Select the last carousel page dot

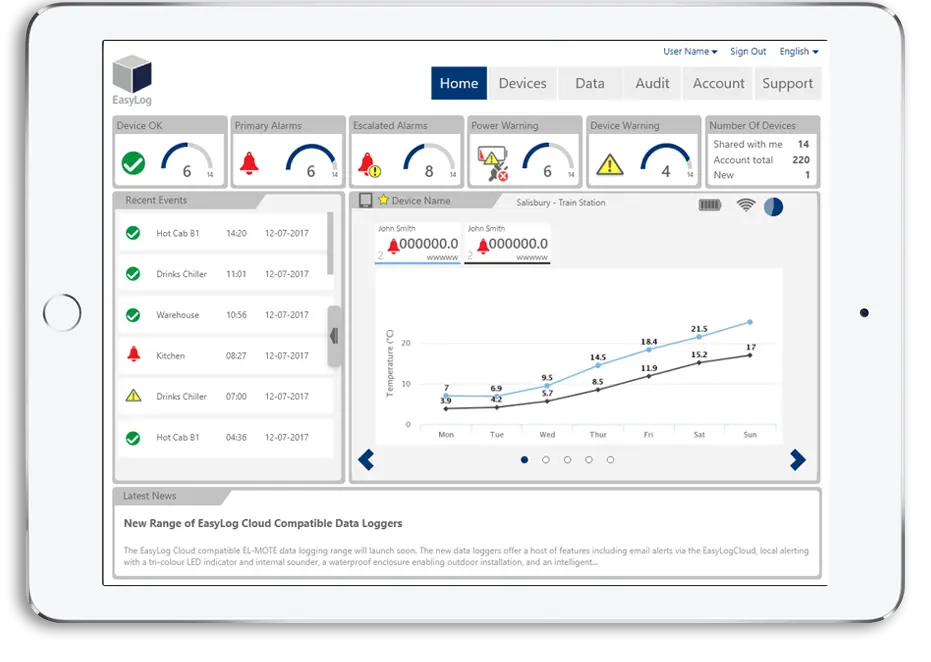click(x=610, y=460)
